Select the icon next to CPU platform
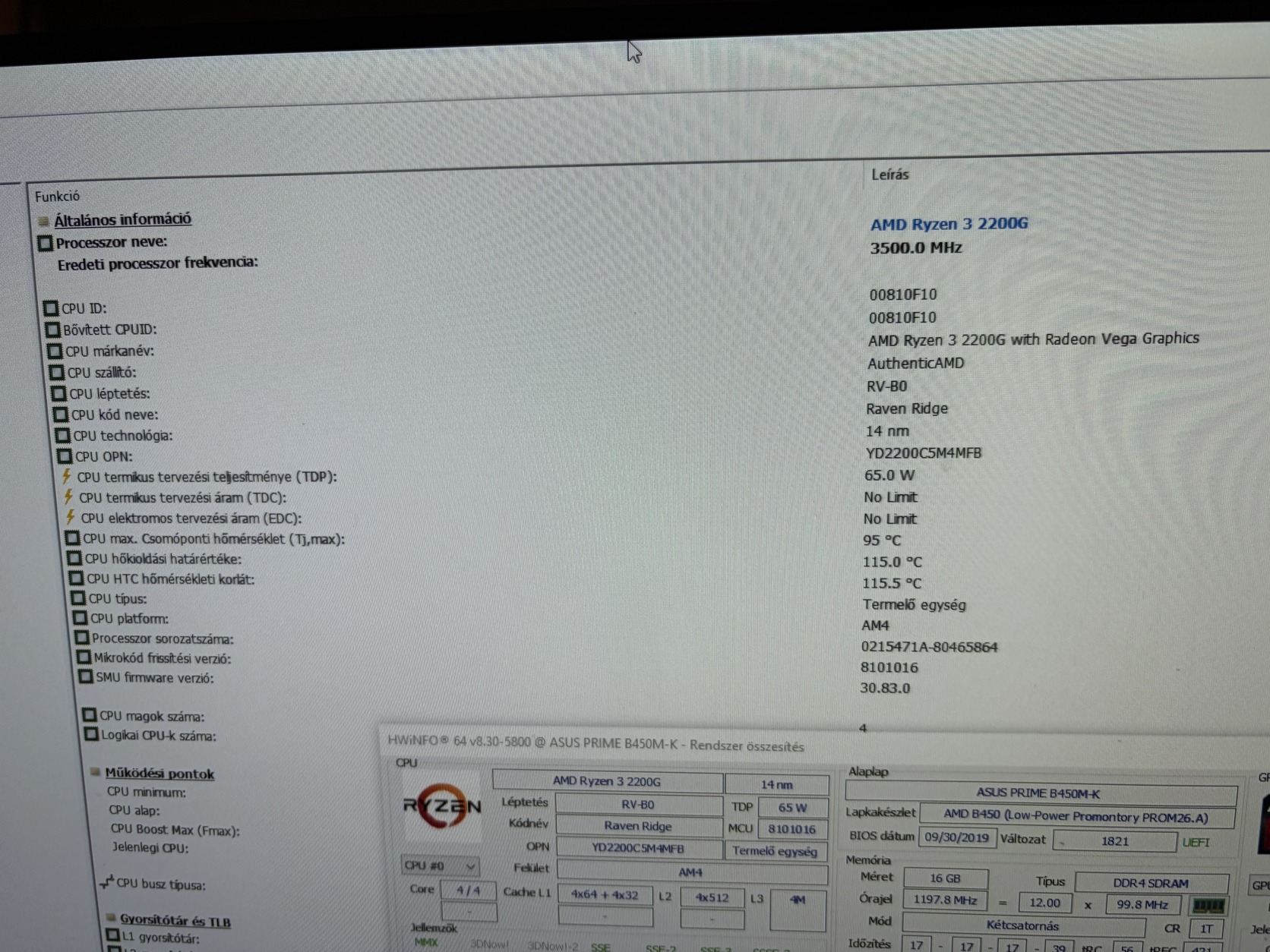 pyautogui.click(x=80, y=618)
